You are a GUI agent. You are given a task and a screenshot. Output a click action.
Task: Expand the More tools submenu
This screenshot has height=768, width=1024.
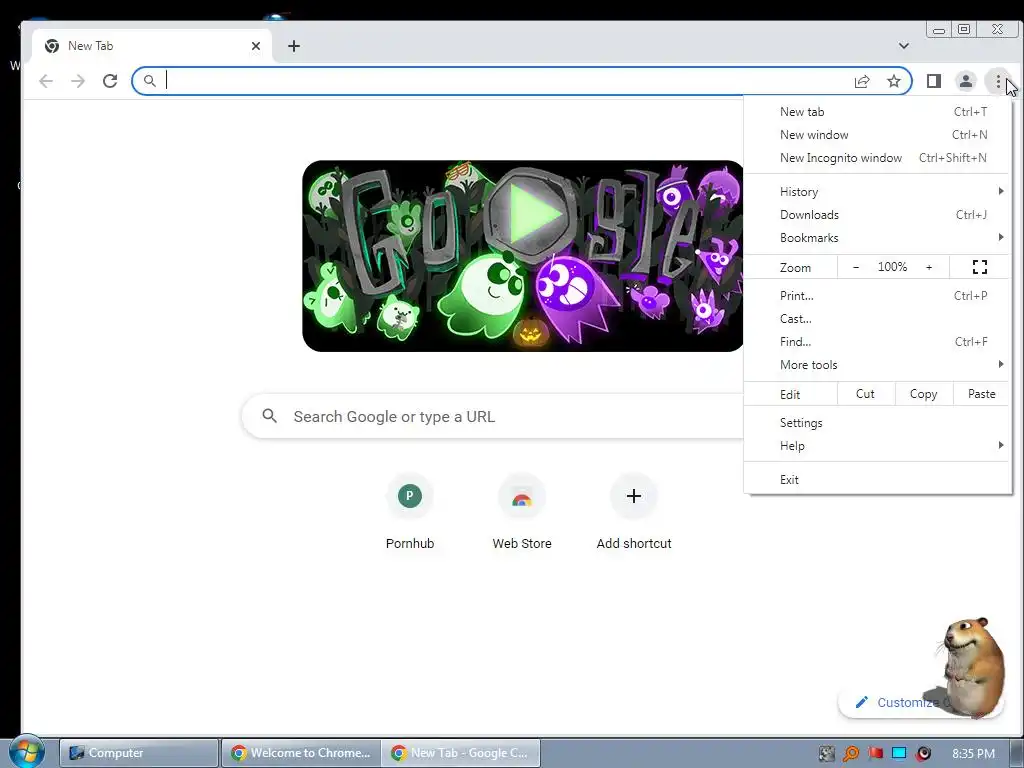point(878,364)
